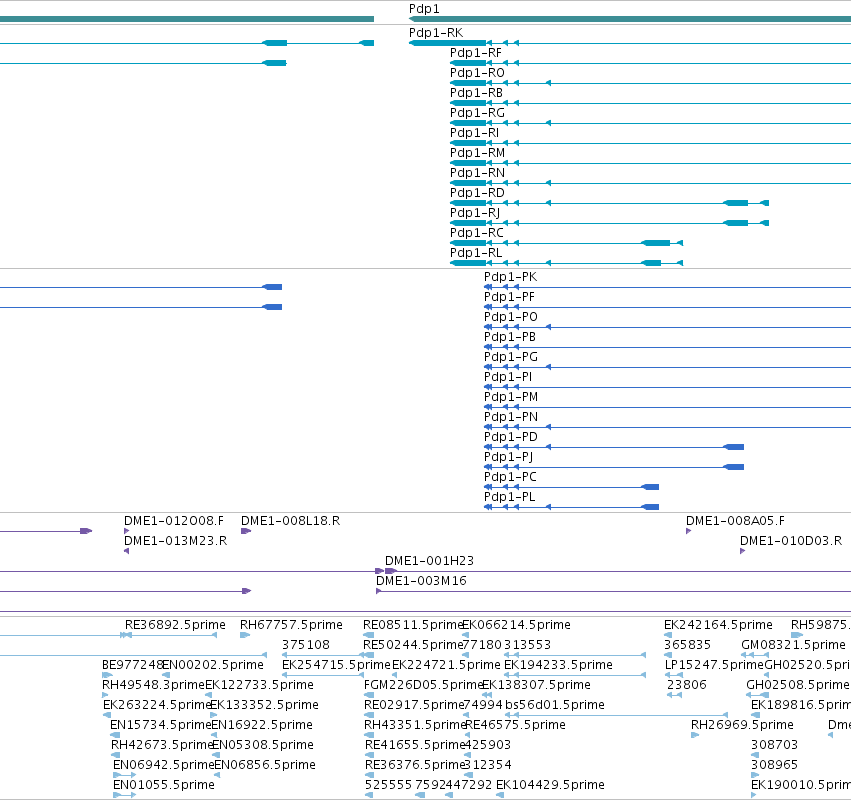851x800 pixels.
Task: Click the Pdp1-PC protein label
Action: (x=510, y=477)
